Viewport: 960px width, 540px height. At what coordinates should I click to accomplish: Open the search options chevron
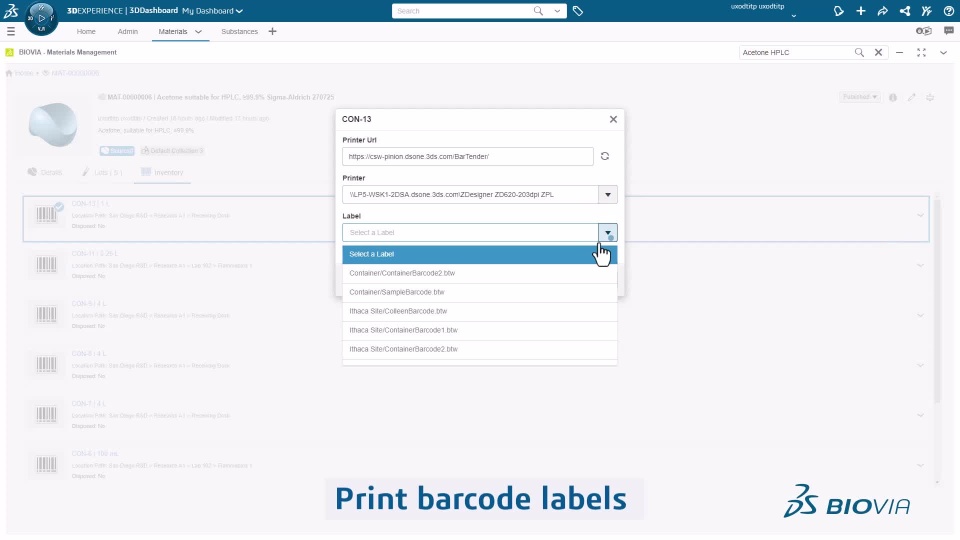(557, 11)
